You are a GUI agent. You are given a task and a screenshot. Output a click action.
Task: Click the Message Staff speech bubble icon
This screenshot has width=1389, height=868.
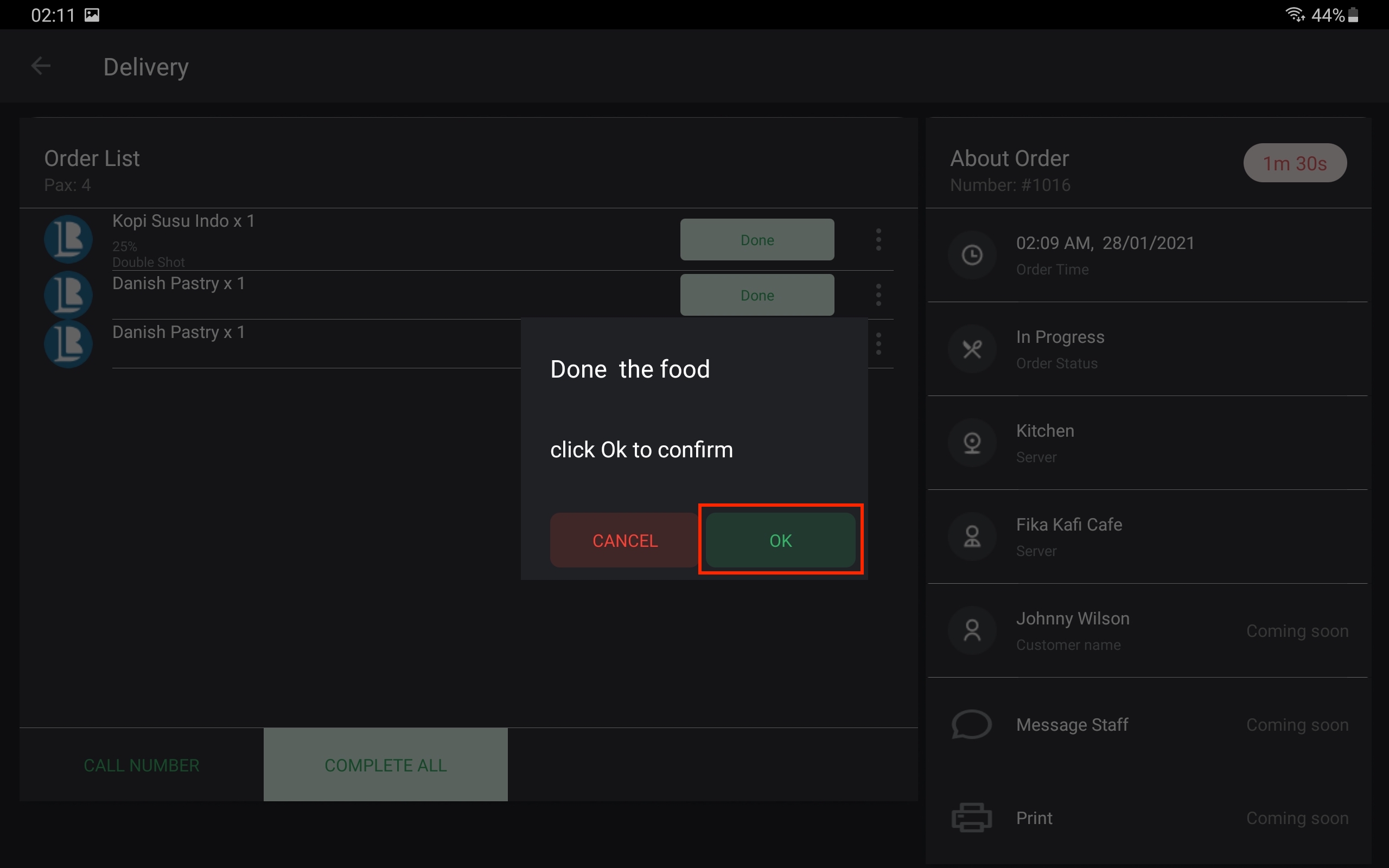971,724
